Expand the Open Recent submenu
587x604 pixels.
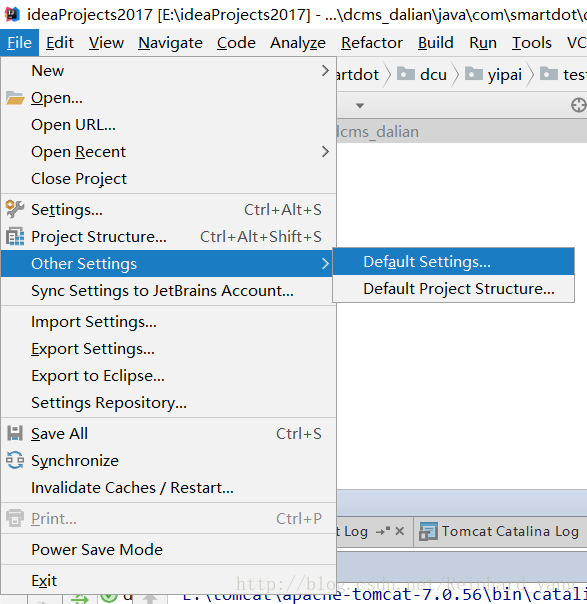[x=168, y=152]
